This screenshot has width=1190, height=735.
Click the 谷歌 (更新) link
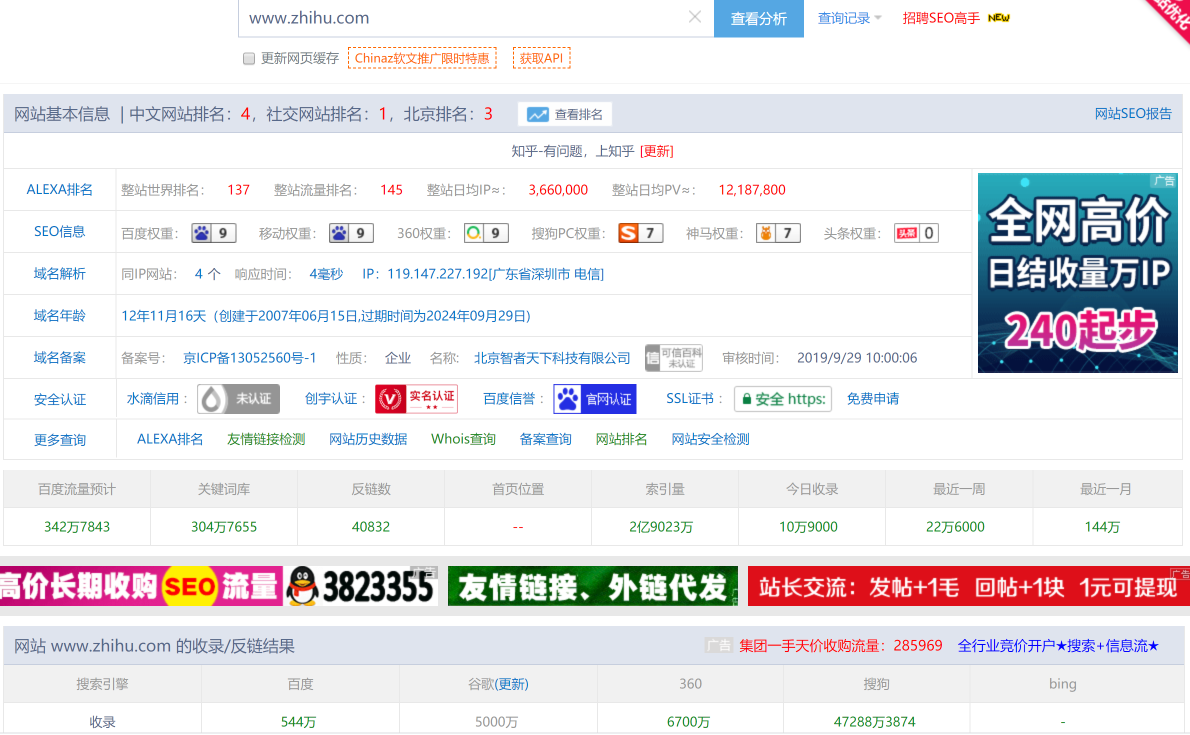point(512,684)
